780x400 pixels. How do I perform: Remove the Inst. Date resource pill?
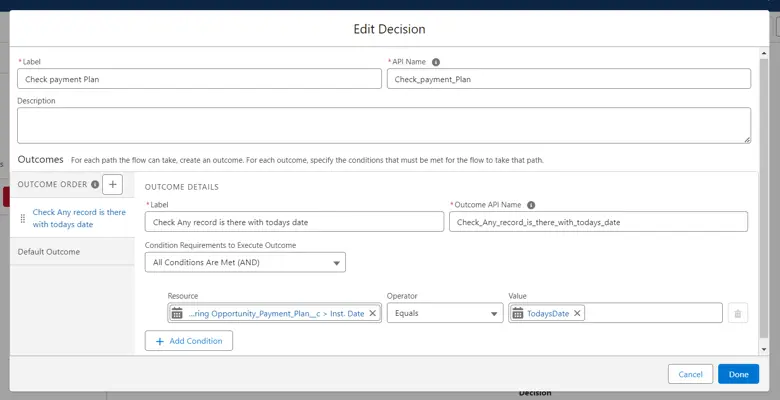coord(372,313)
